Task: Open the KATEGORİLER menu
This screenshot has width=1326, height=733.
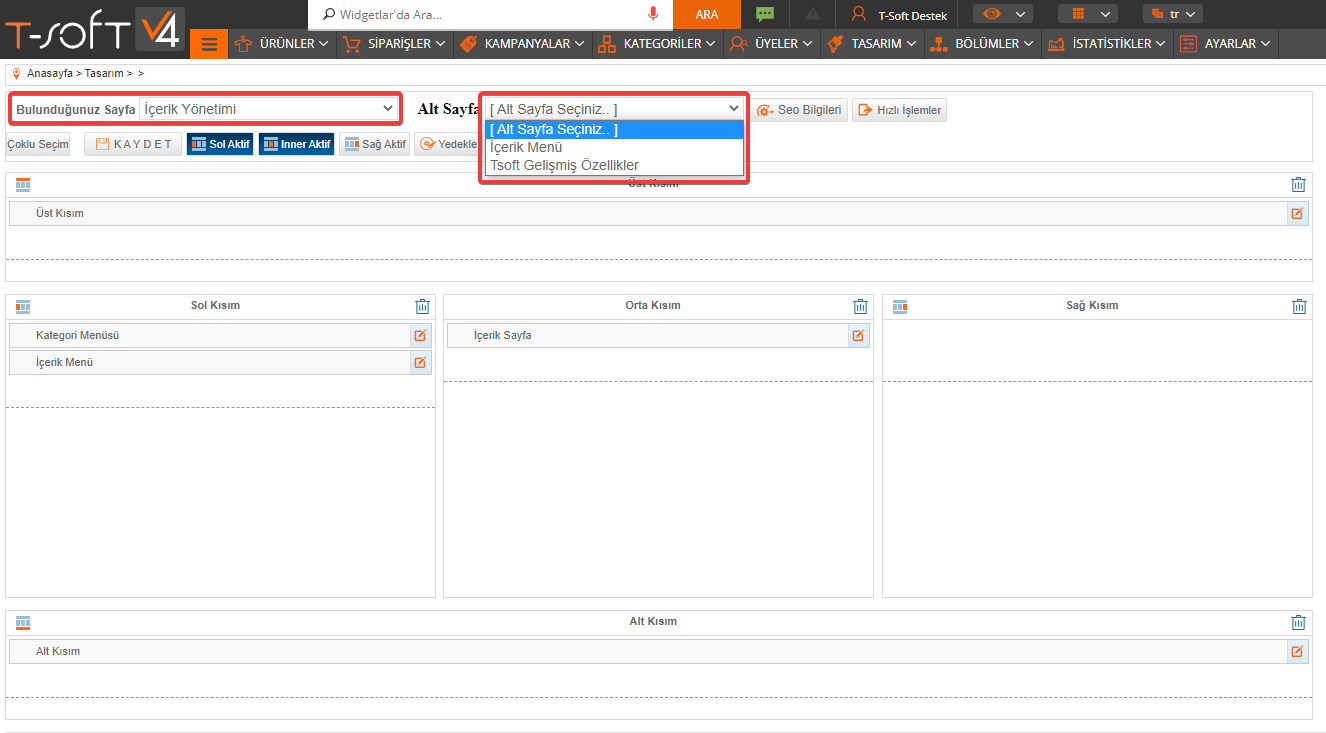Action: (x=658, y=44)
